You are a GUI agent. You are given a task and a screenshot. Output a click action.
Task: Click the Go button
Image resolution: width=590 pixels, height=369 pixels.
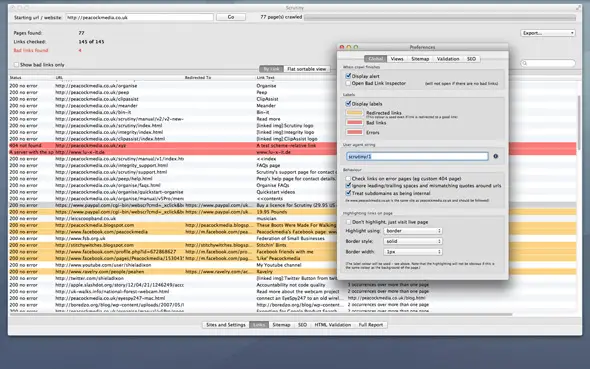231,17
